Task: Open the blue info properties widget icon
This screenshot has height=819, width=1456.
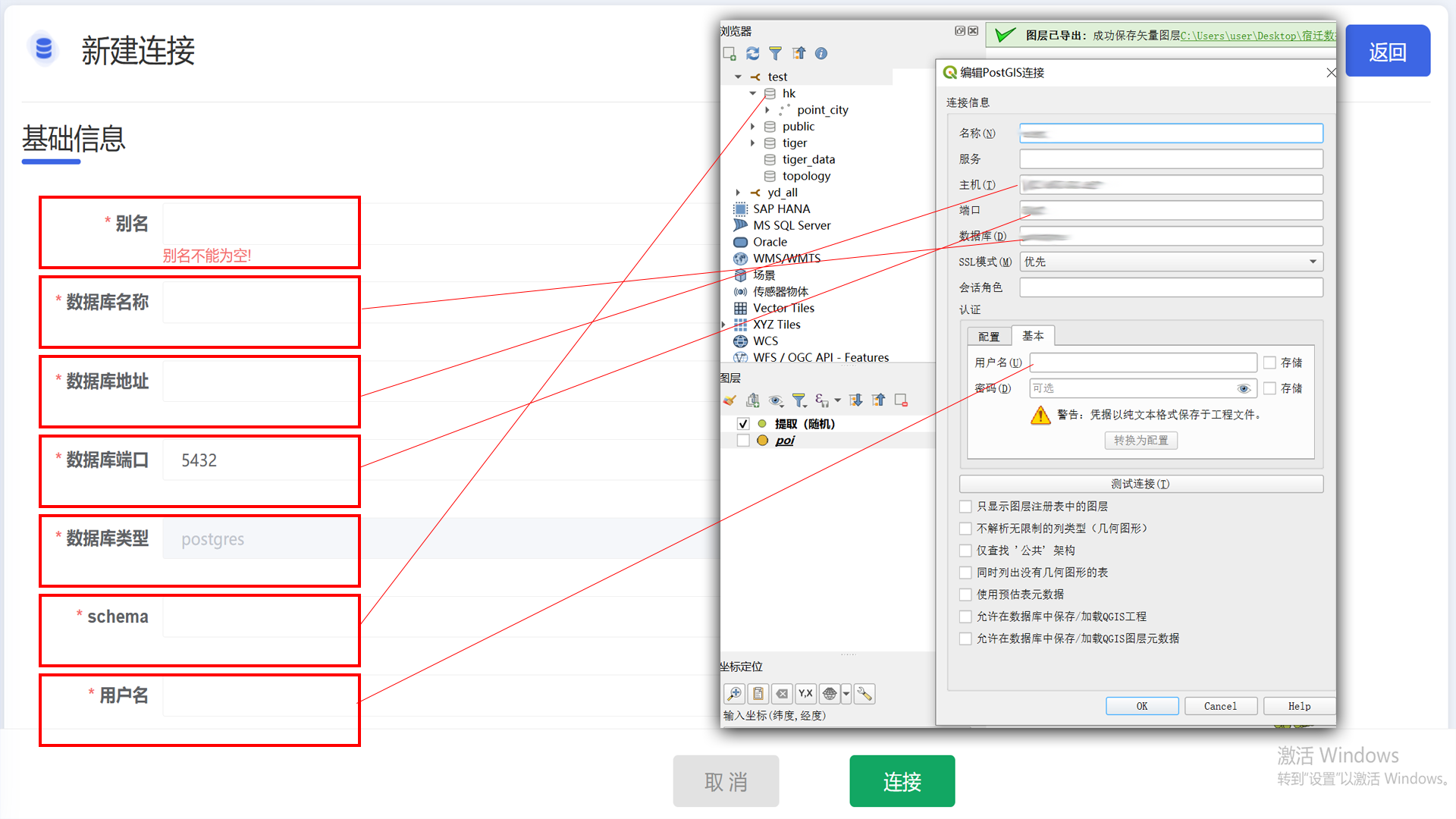Action: [821, 53]
